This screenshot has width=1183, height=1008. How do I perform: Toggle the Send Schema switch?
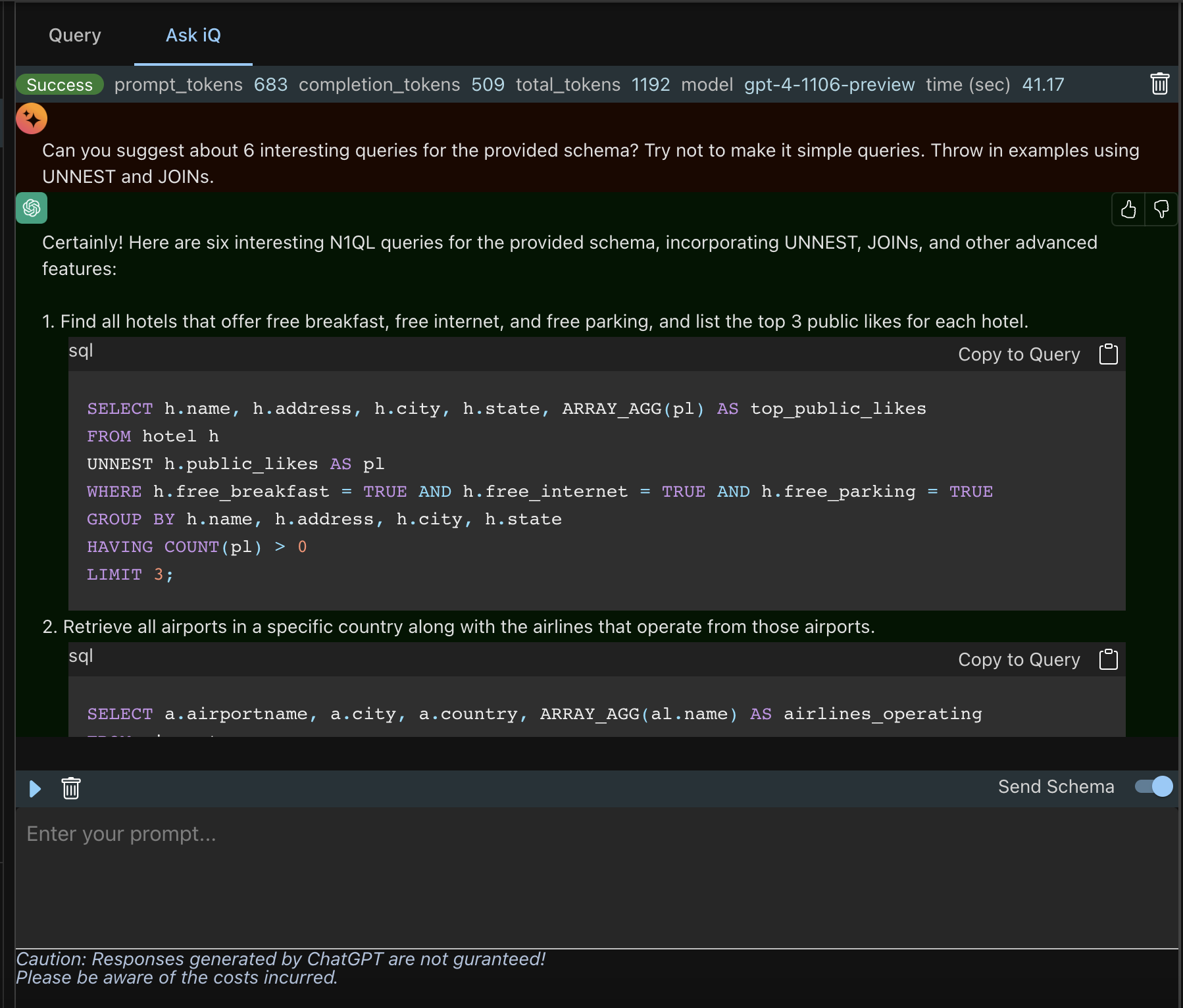click(x=1154, y=787)
